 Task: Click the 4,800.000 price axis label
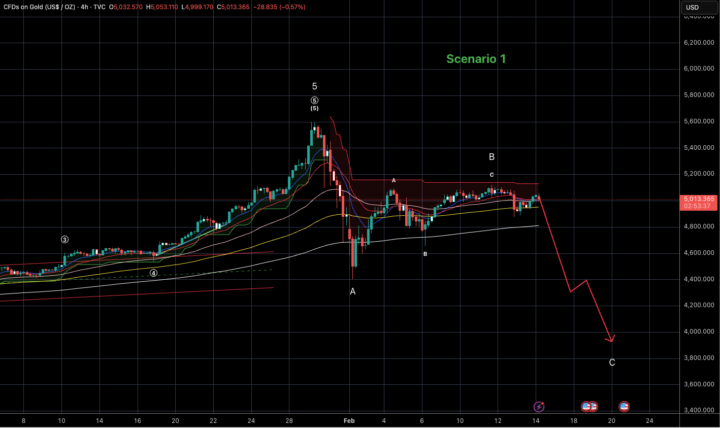pos(698,226)
